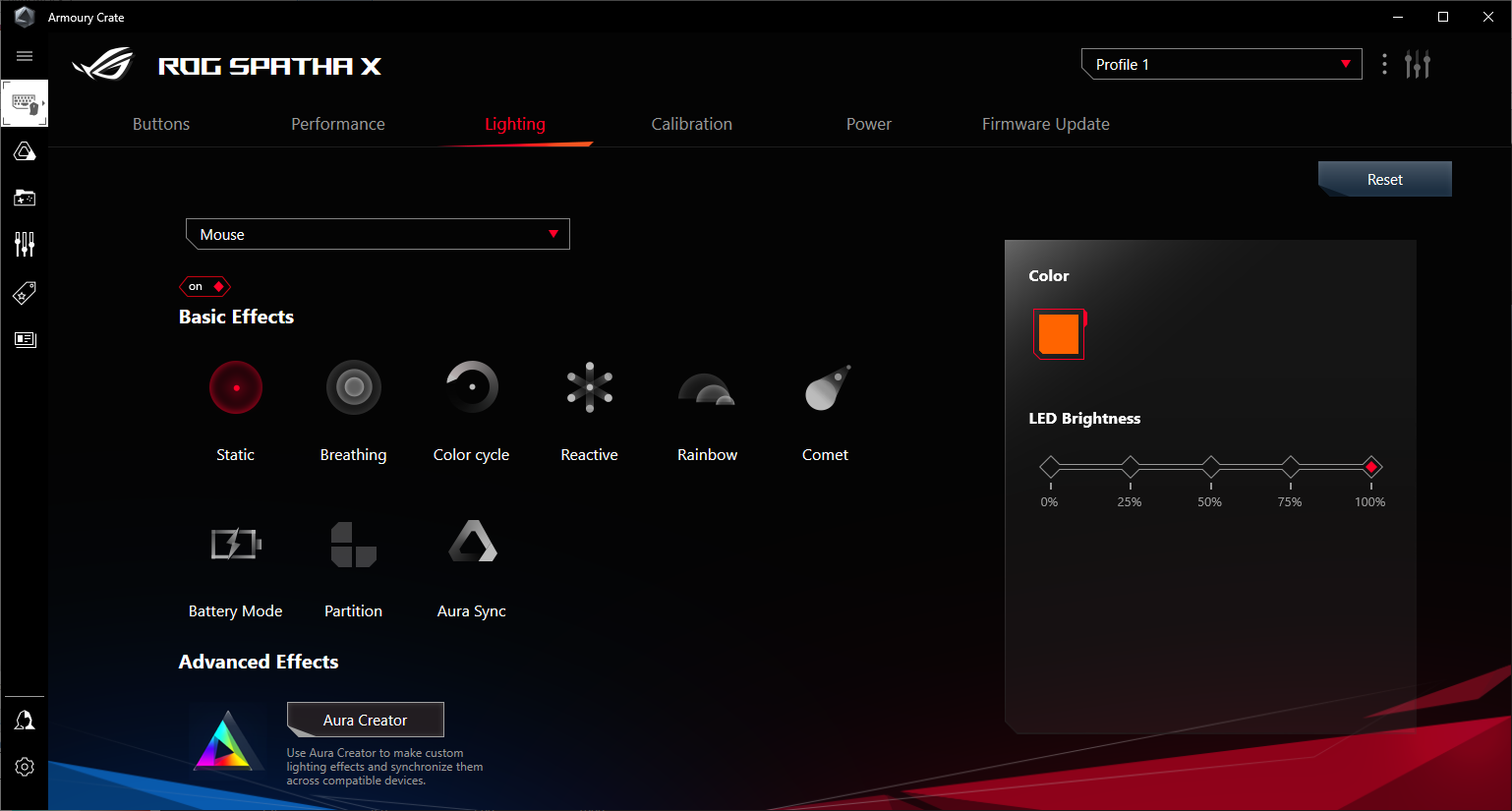Open the News icon in sidebar
1512x811 pixels.
click(25, 339)
